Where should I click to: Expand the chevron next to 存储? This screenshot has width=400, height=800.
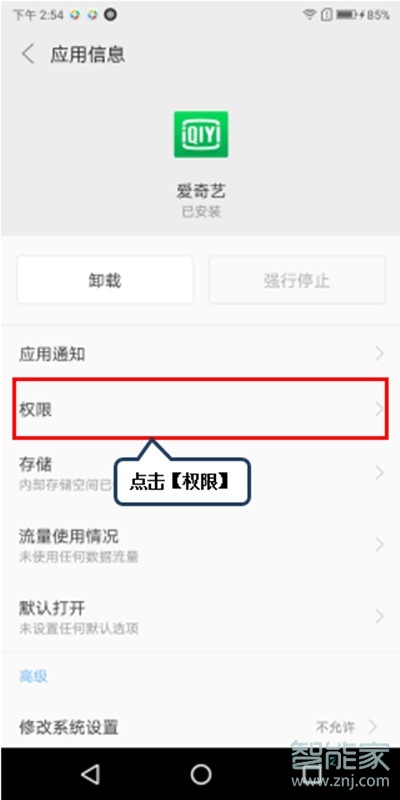(x=379, y=473)
